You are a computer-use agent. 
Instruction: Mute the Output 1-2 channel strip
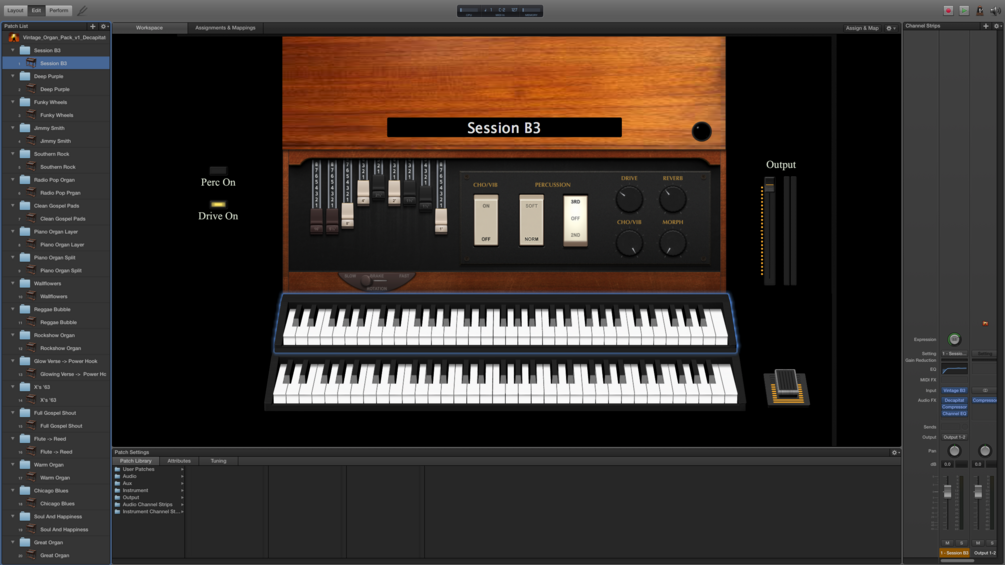pos(978,543)
